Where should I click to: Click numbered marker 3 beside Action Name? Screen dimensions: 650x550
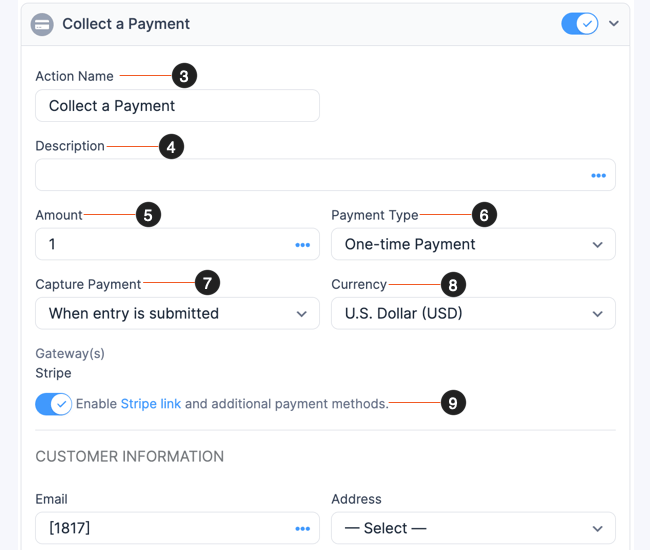184,76
